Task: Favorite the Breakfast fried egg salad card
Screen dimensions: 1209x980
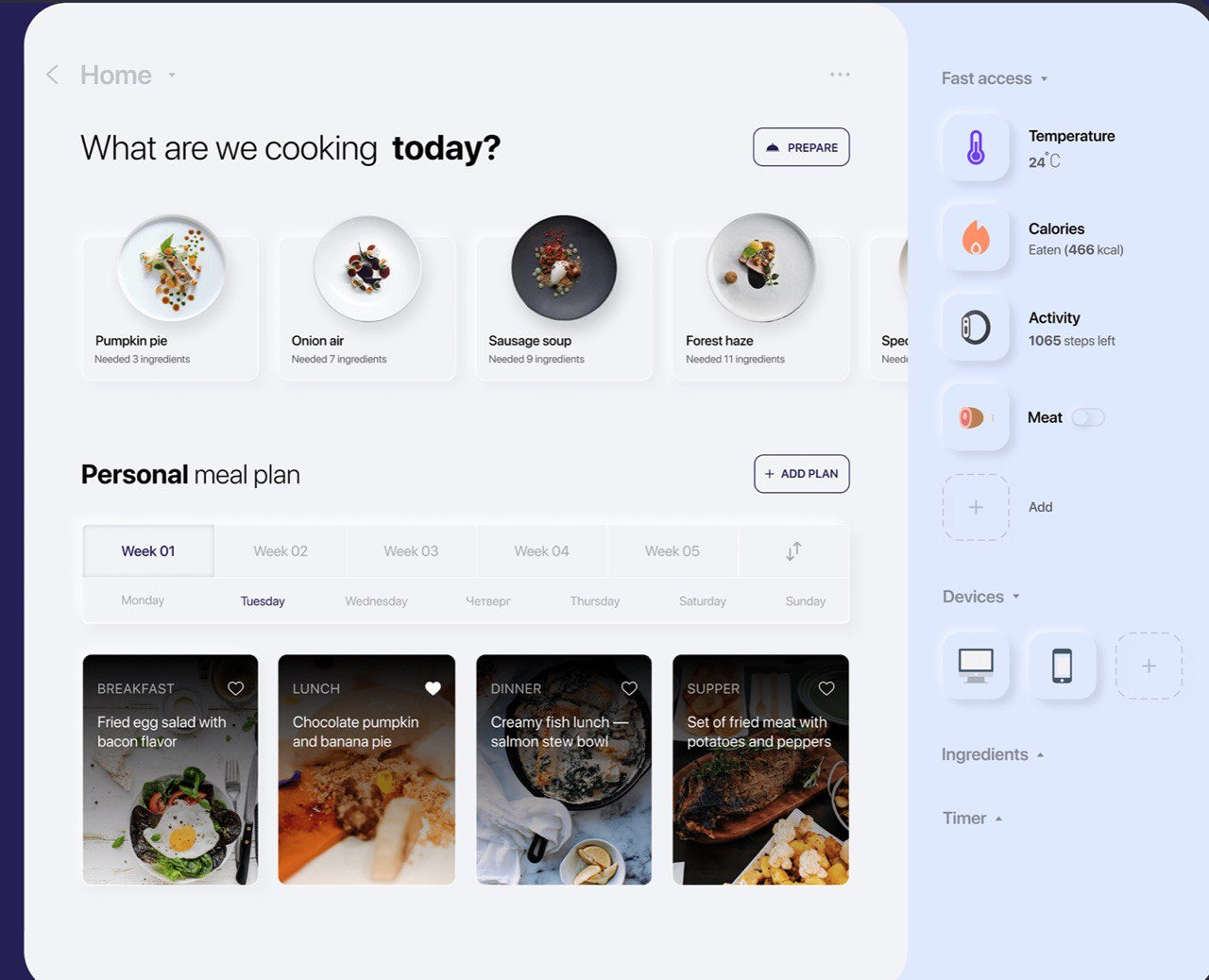Action: (236, 688)
